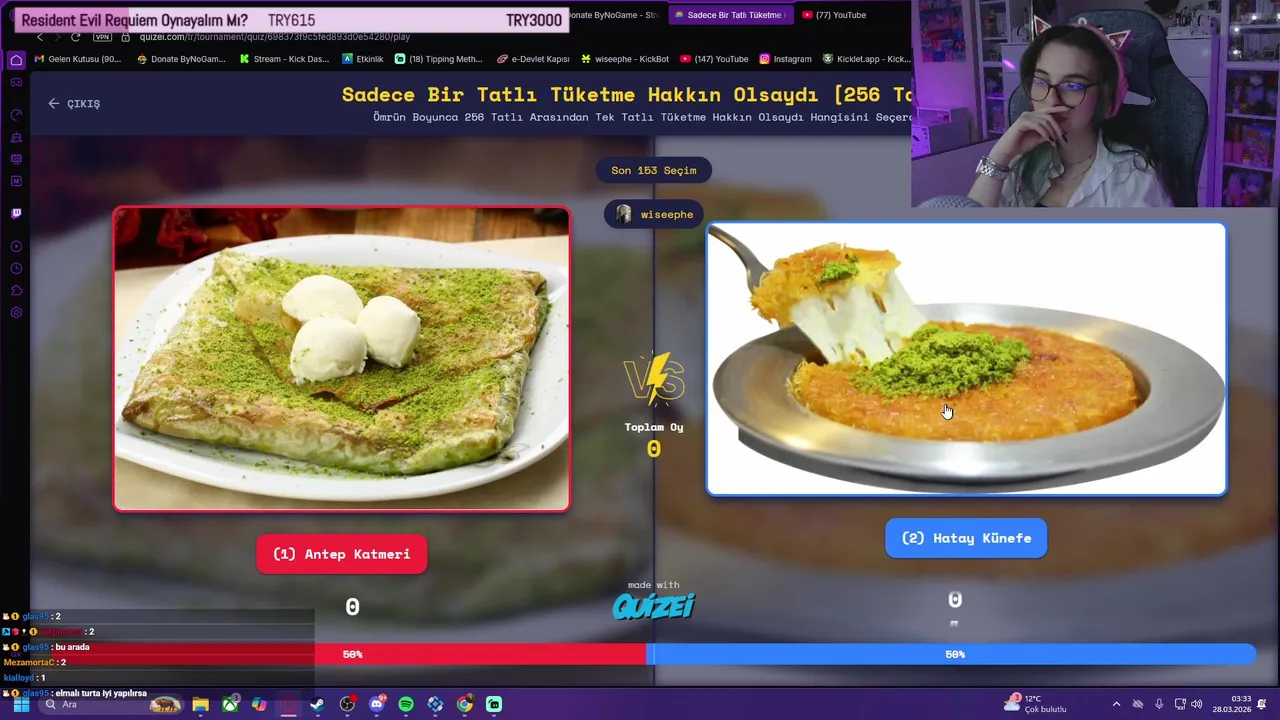The image size is (1280, 720).
Task: Open the Instagram bookmark
Action: [x=785, y=59]
